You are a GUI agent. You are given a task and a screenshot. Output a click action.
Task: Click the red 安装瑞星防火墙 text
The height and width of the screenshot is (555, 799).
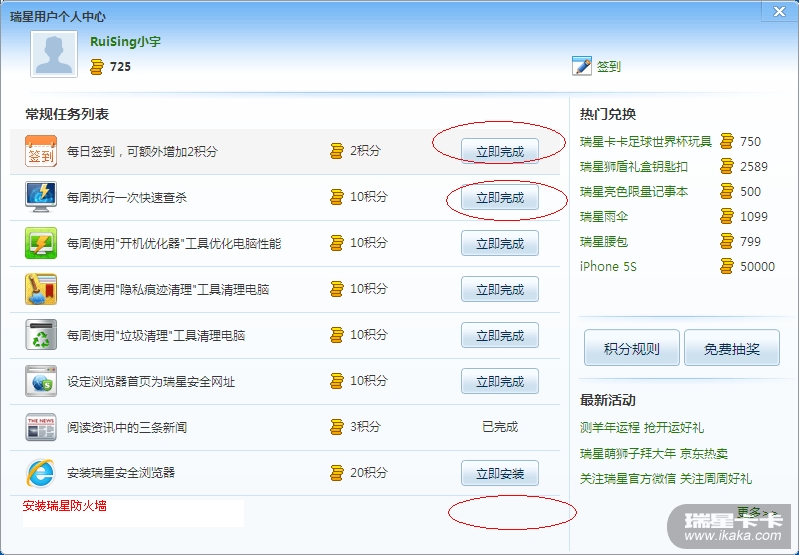click(x=65, y=506)
